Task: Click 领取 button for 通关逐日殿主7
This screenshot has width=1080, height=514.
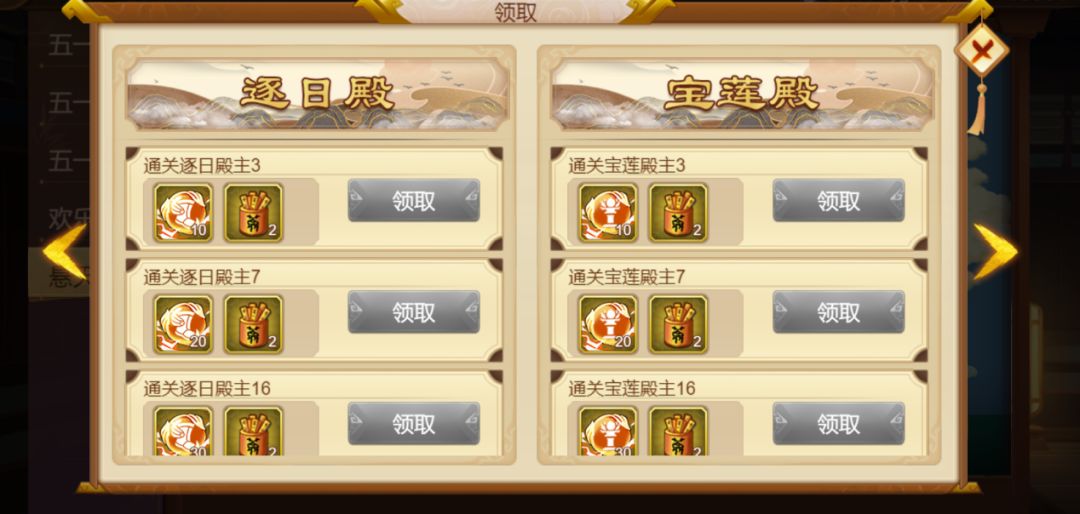Action: tap(414, 312)
